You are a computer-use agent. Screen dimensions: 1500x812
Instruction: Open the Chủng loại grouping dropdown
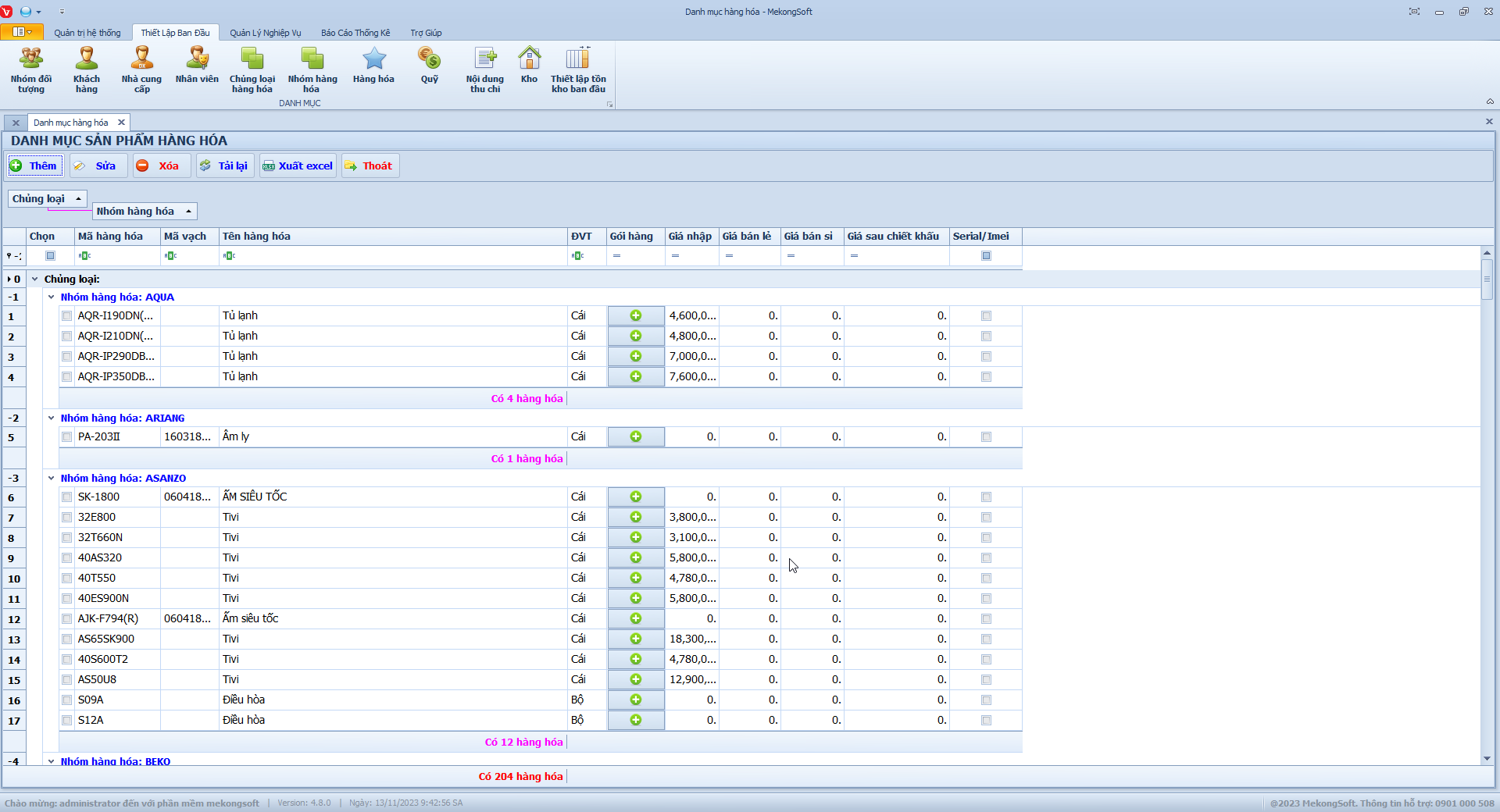pyautogui.click(x=47, y=199)
